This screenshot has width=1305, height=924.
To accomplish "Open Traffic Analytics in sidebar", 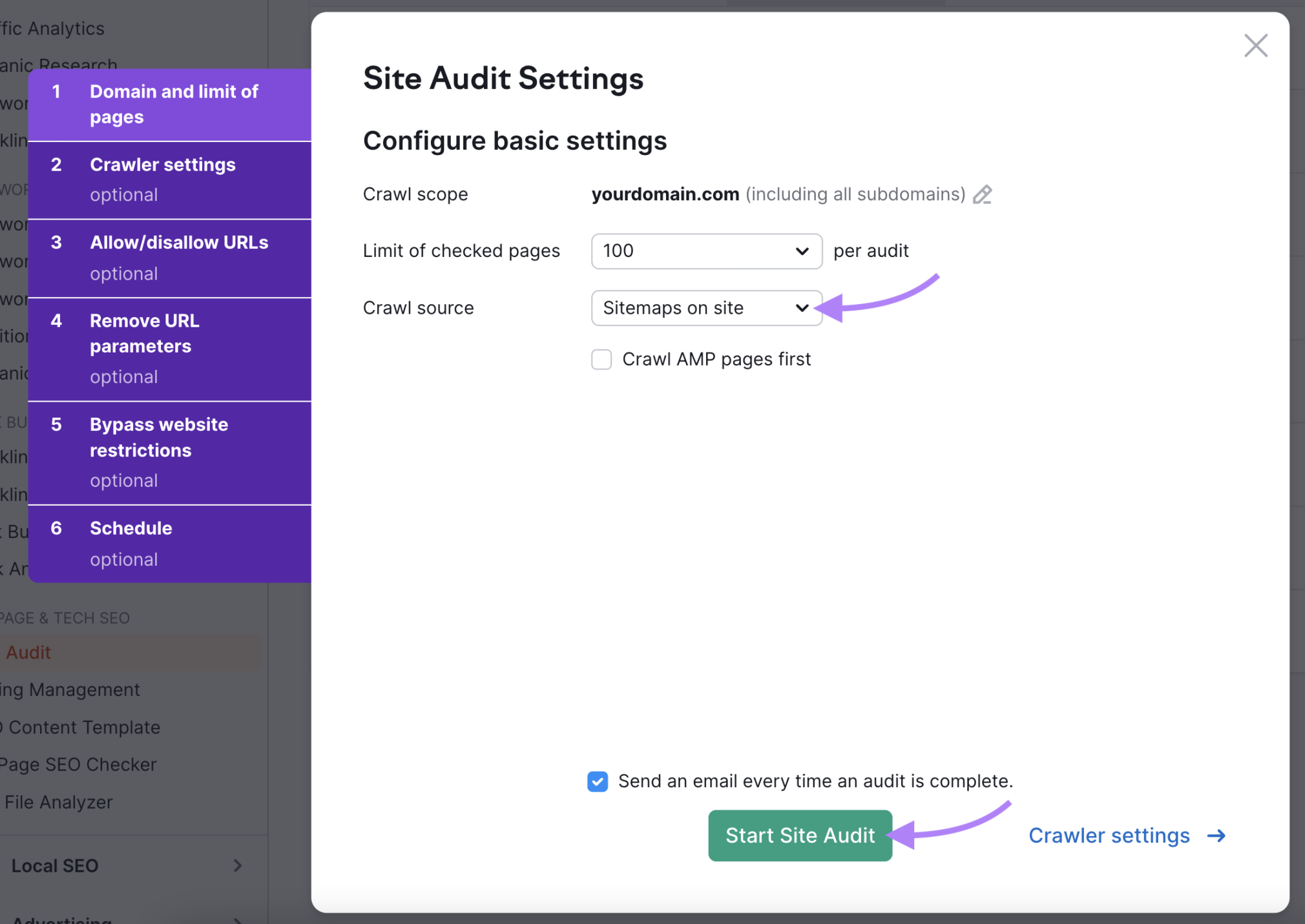I will pyautogui.click(x=52, y=28).
